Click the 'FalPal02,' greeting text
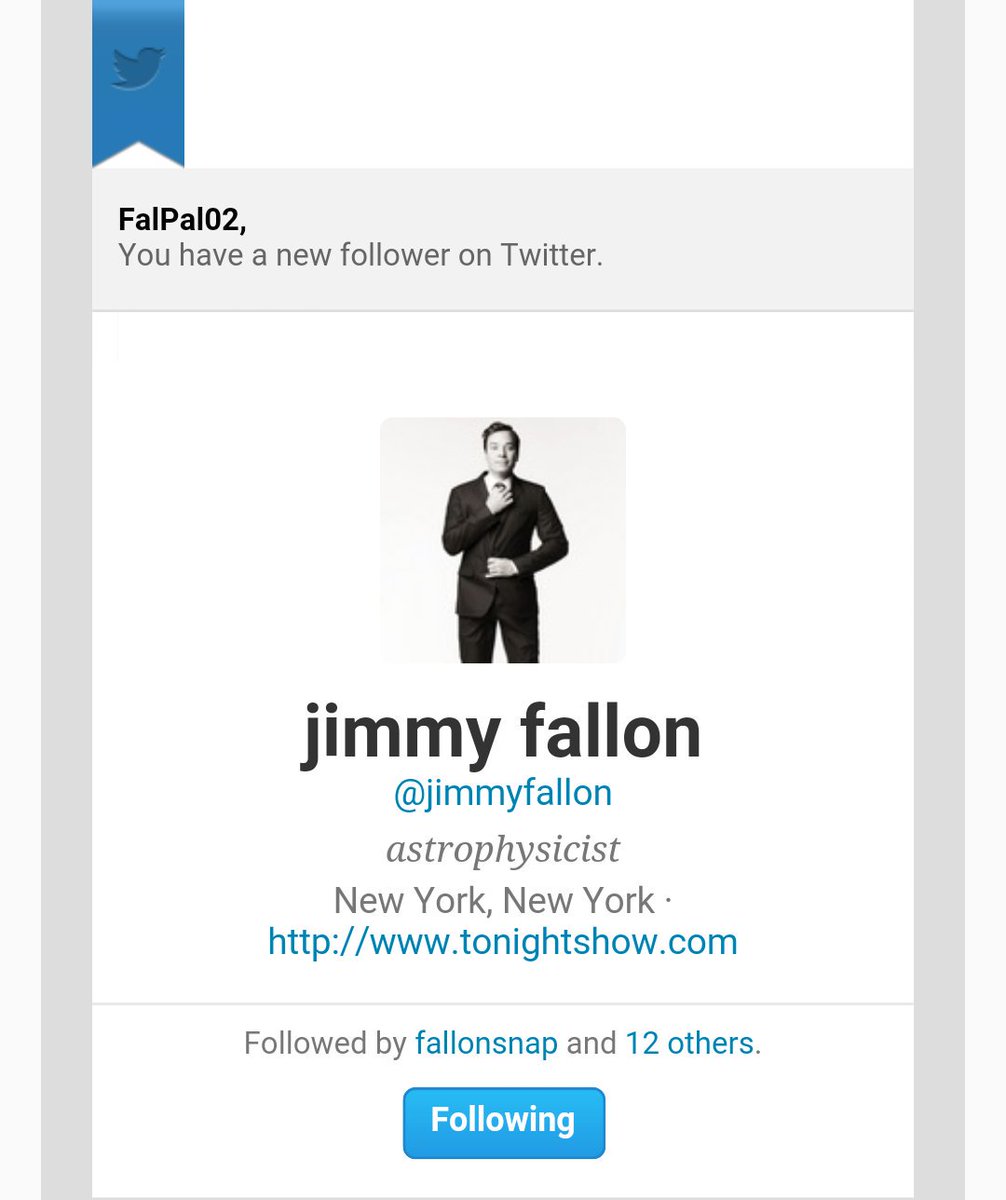The width and height of the screenshot is (1006, 1200). 182,220
